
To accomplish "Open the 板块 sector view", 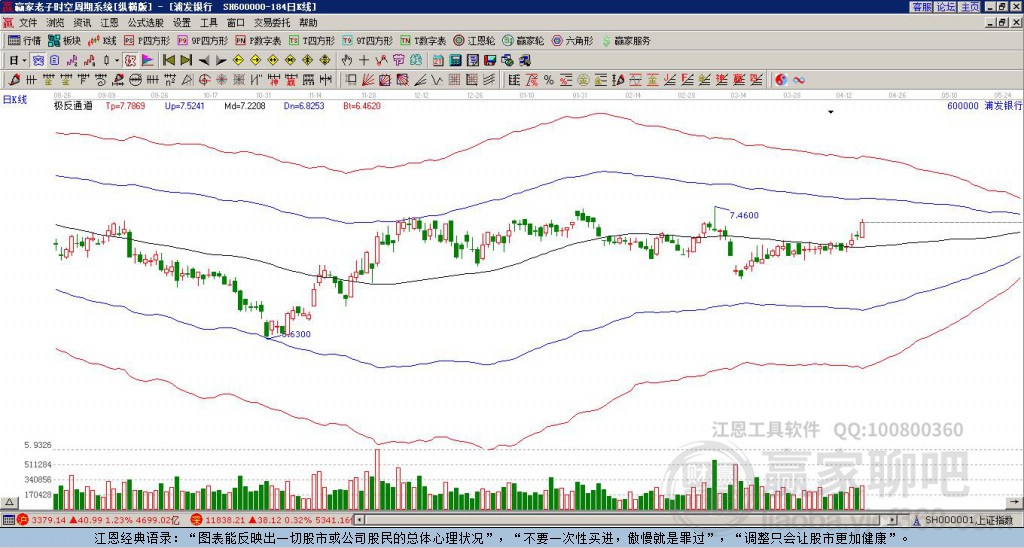I will [65, 40].
